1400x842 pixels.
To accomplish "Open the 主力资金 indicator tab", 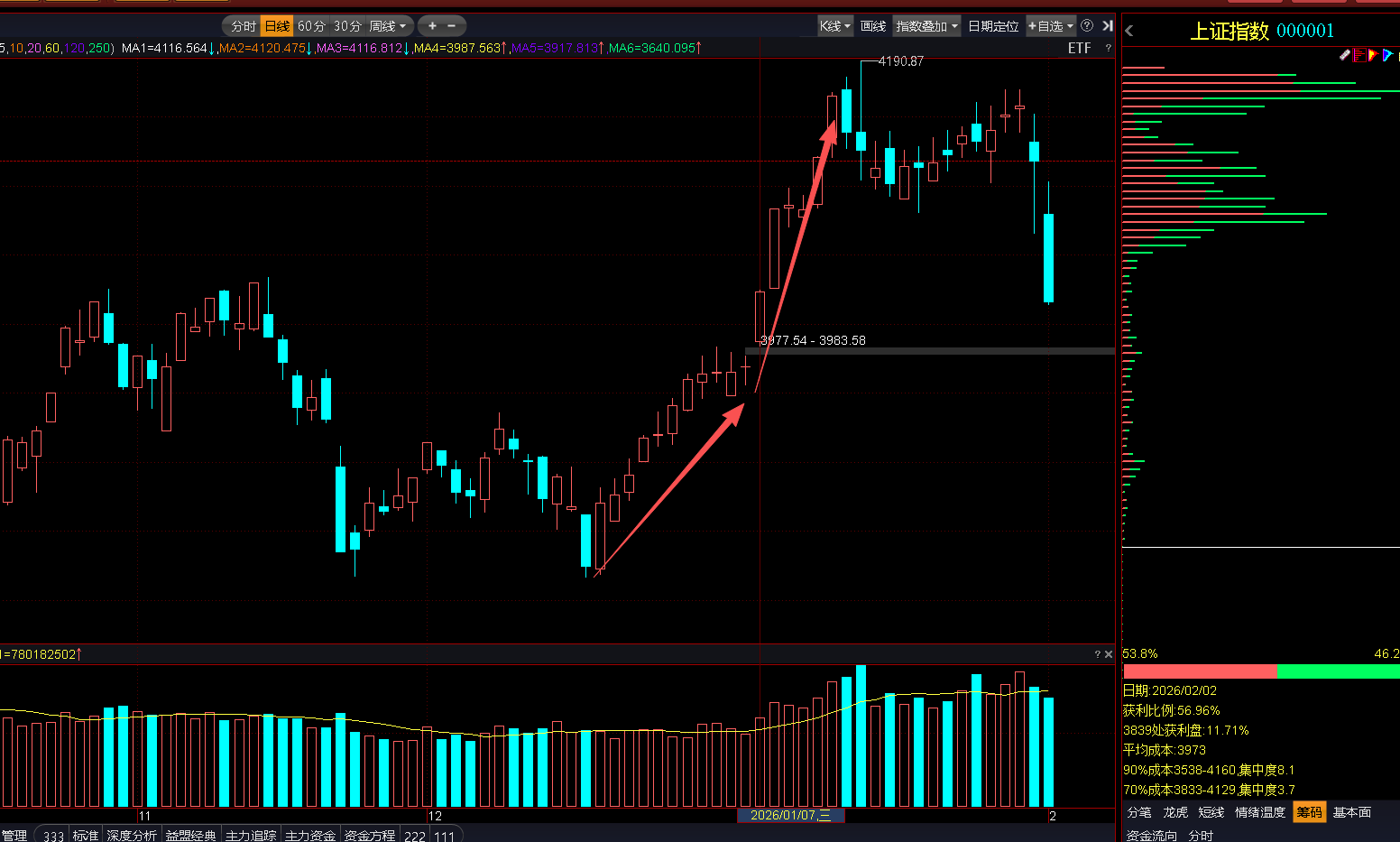I will tap(310, 836).
